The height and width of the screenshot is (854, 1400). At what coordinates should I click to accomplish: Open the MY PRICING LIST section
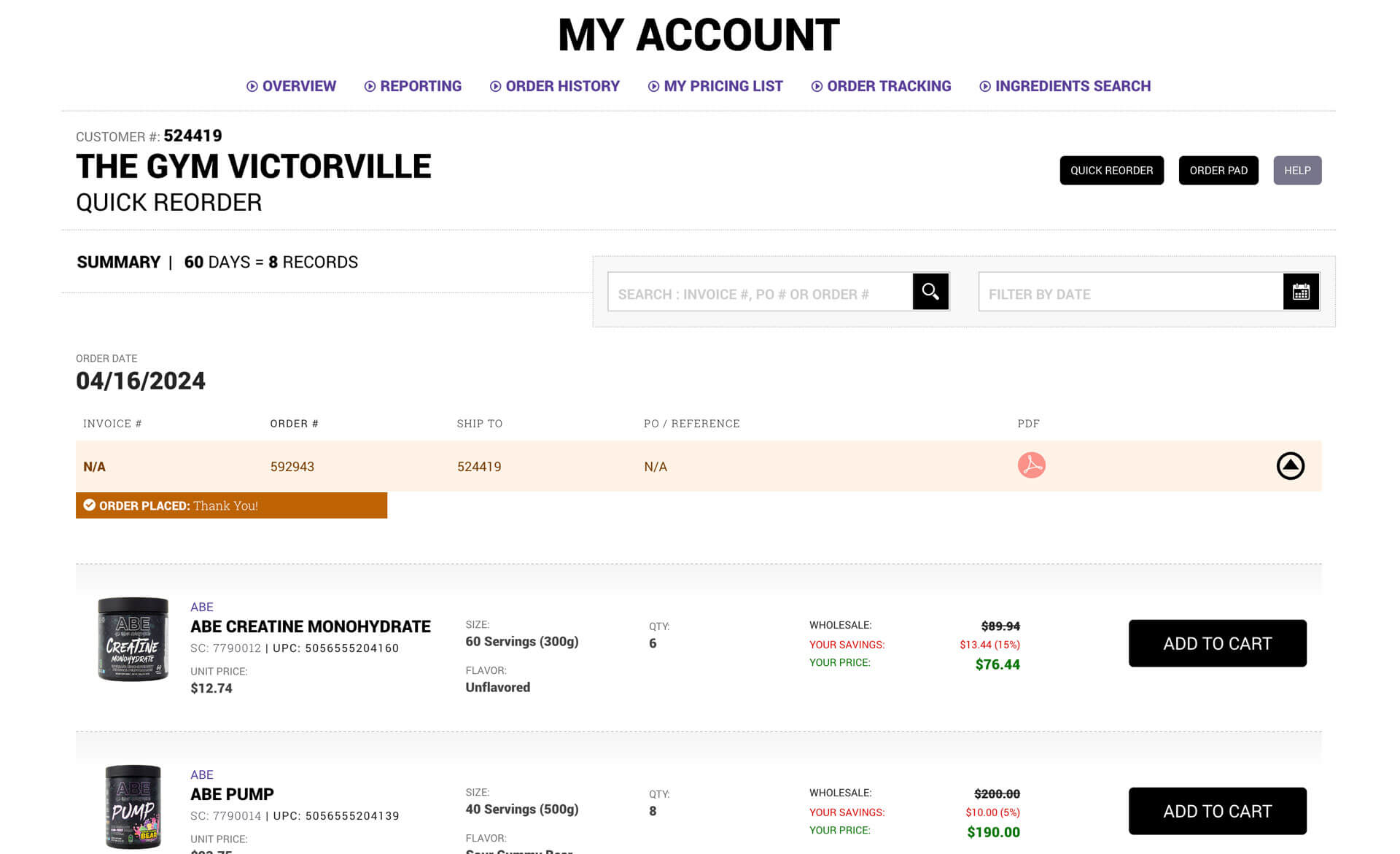[723, 85]
